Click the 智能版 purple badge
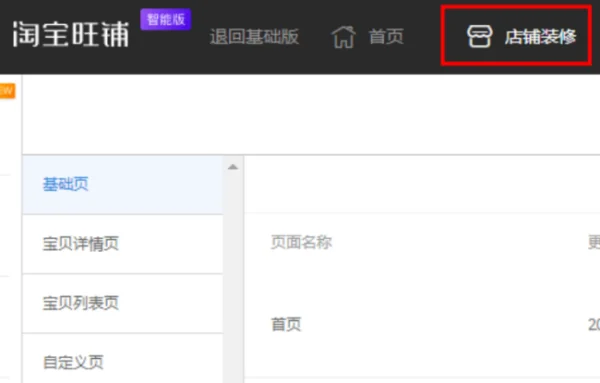 coord(166,19)
